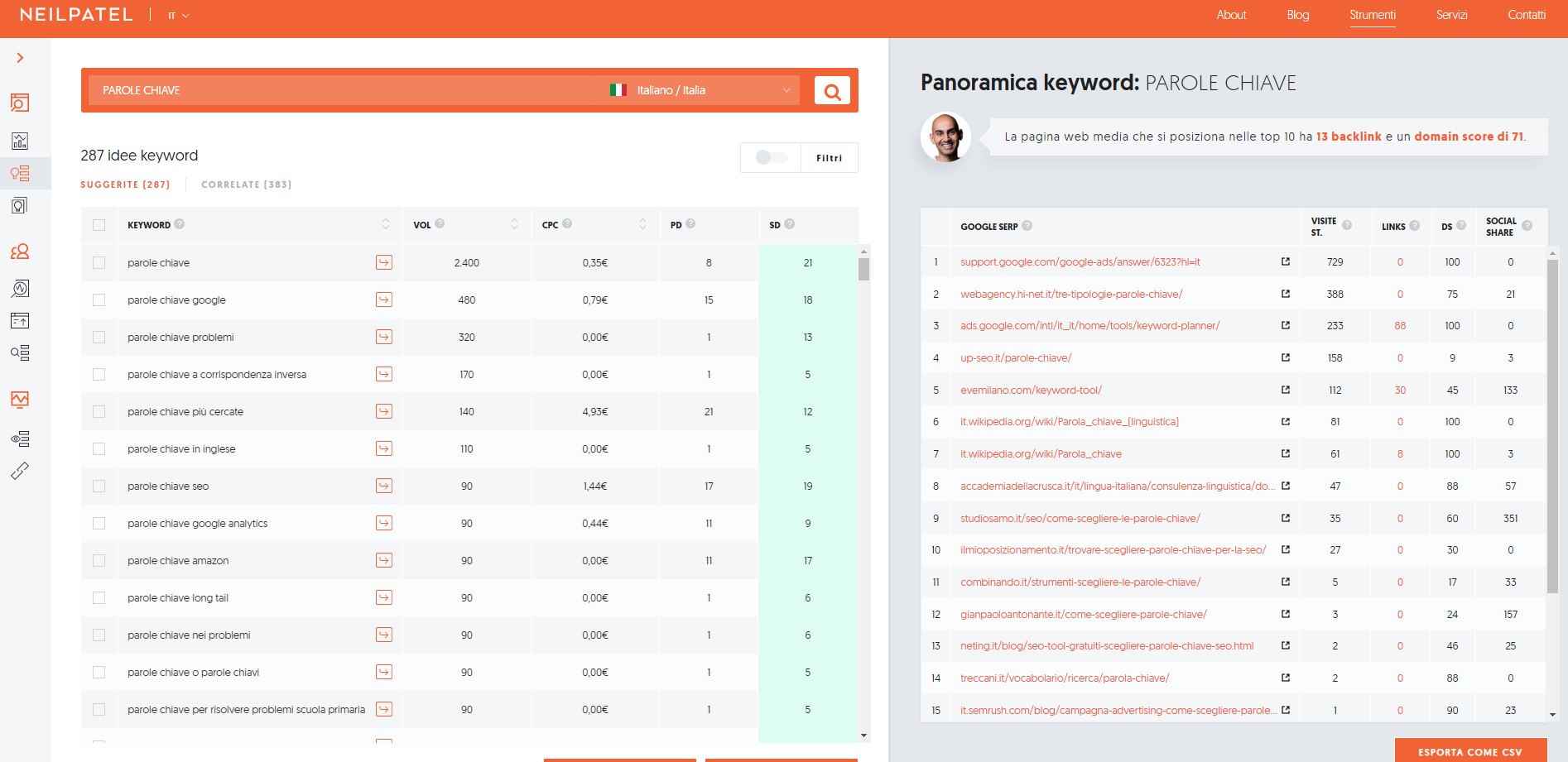Open external link icon for treccani.it result
The image size is (1568, 762).
(1286, 678)
